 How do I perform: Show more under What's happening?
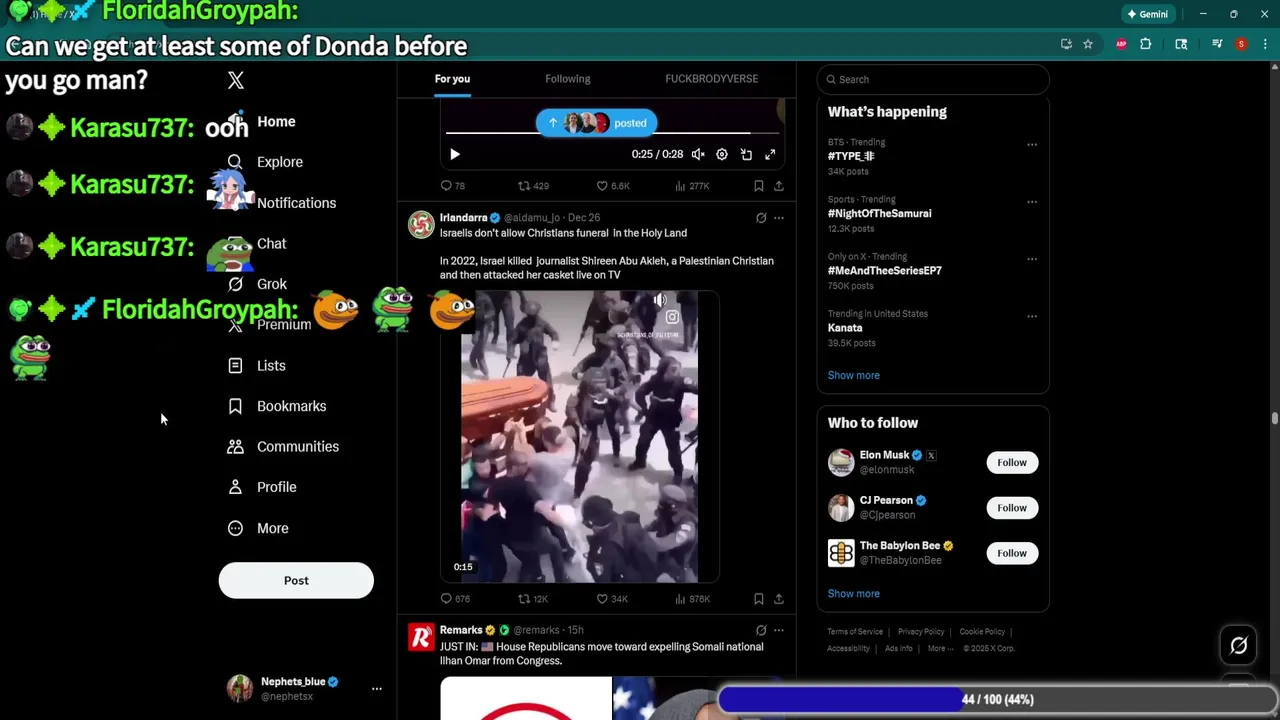coord(854,375)
